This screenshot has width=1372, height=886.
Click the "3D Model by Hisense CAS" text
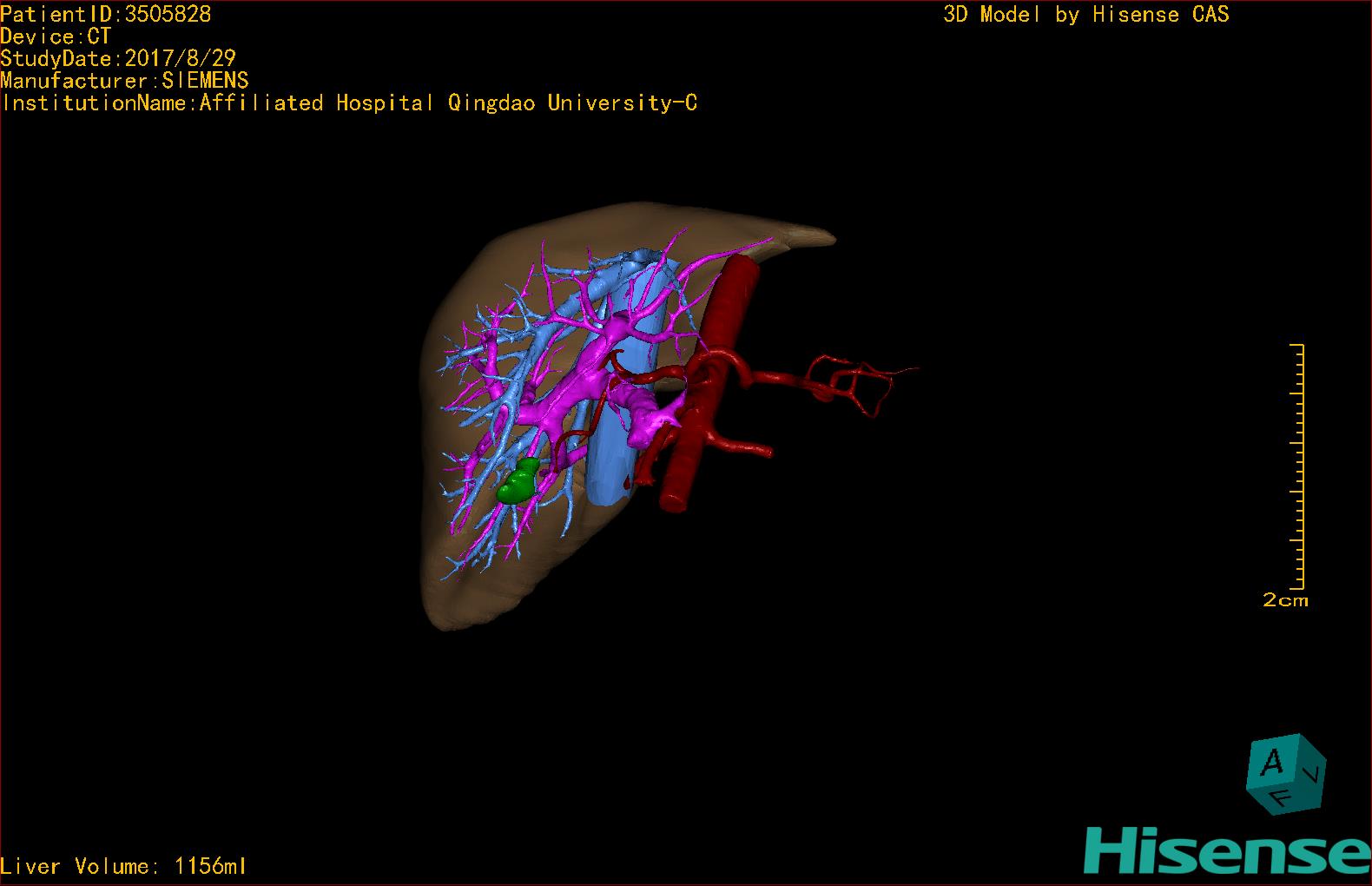[1086, 14]
